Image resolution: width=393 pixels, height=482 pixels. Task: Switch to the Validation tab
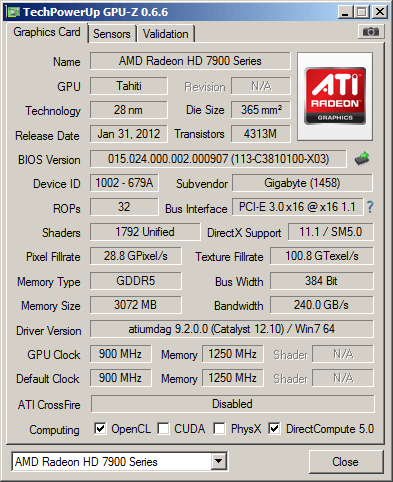166,34
